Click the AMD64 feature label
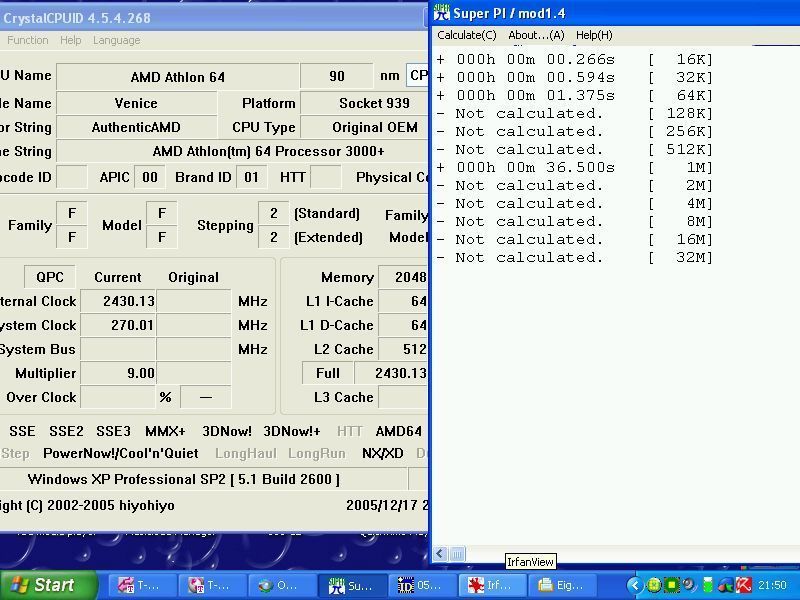 pos(398,431)
